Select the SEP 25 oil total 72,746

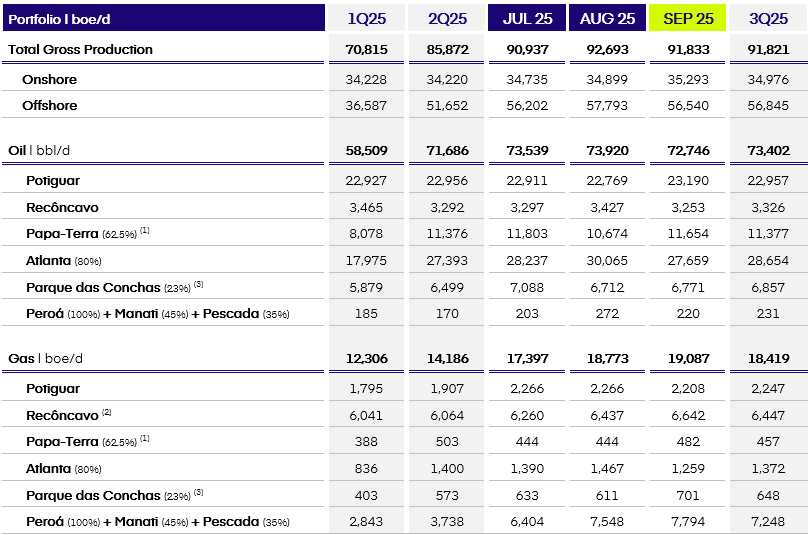[688, 150]
